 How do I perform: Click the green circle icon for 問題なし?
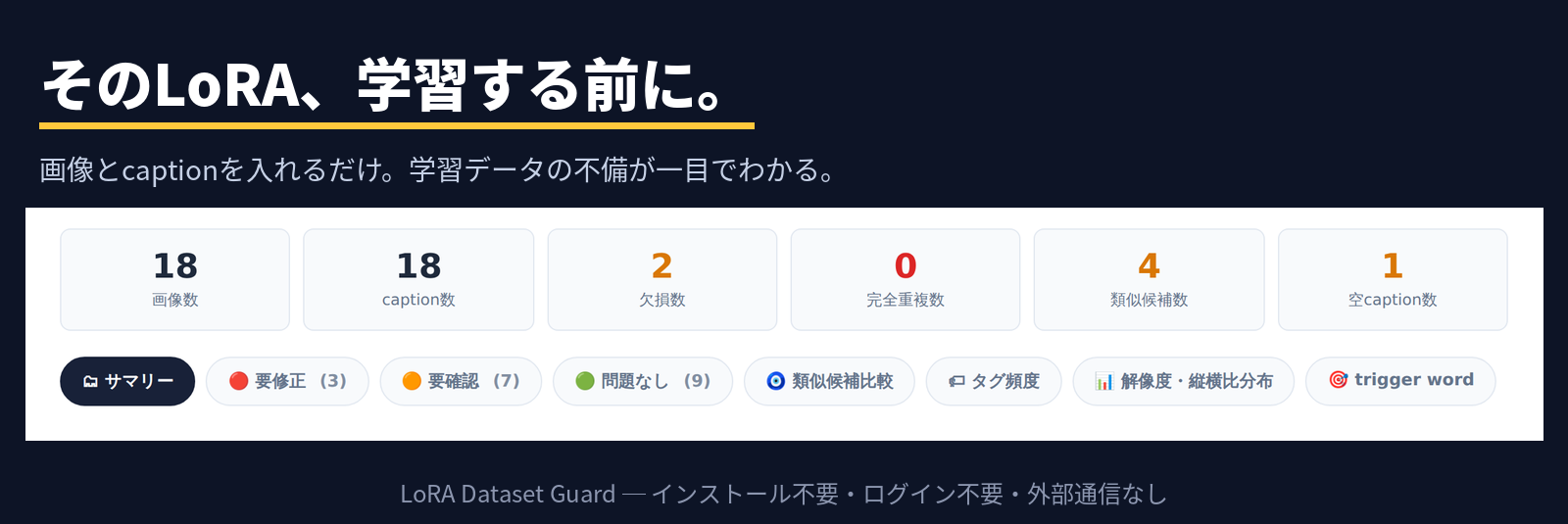click(x=585, y=381)
